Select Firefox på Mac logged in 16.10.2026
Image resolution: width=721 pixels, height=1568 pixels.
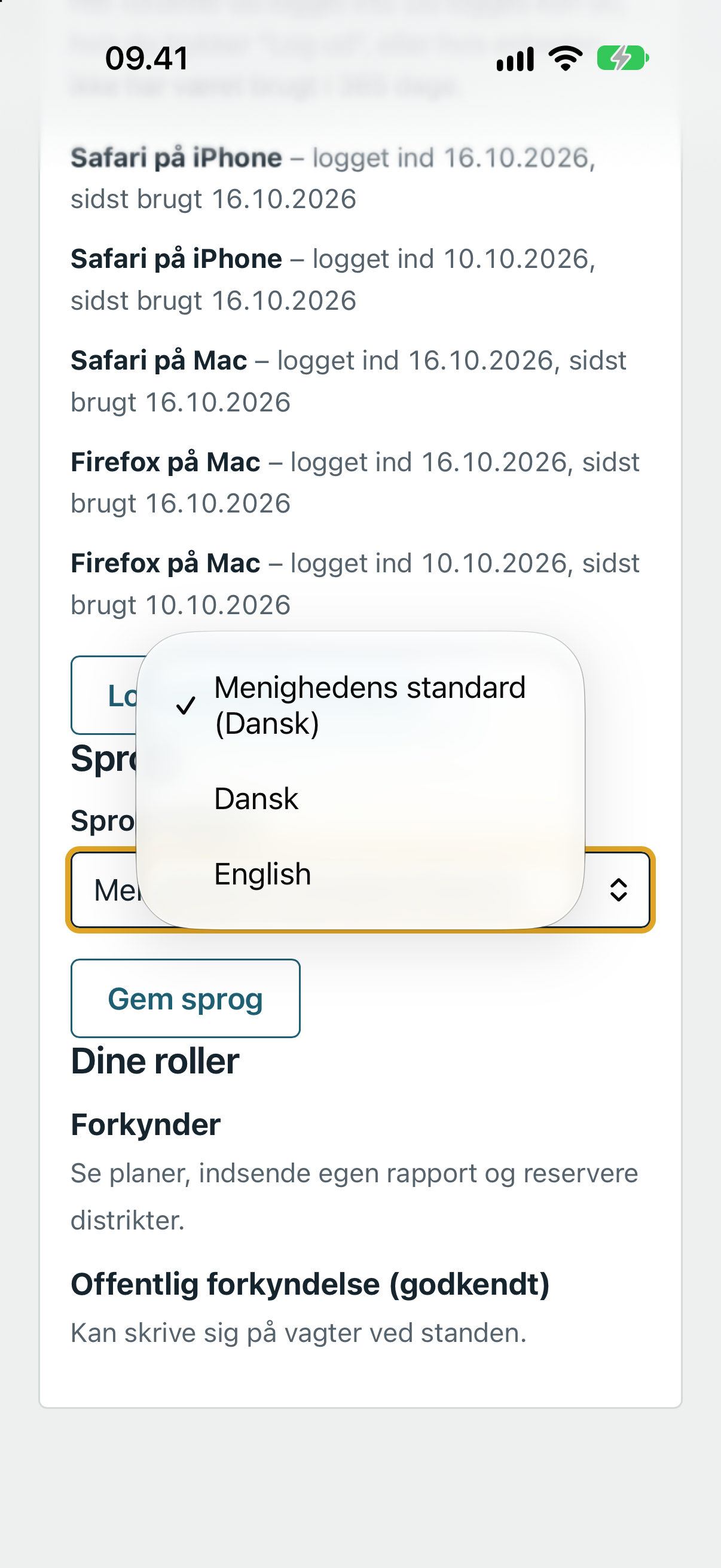point(355,483)
